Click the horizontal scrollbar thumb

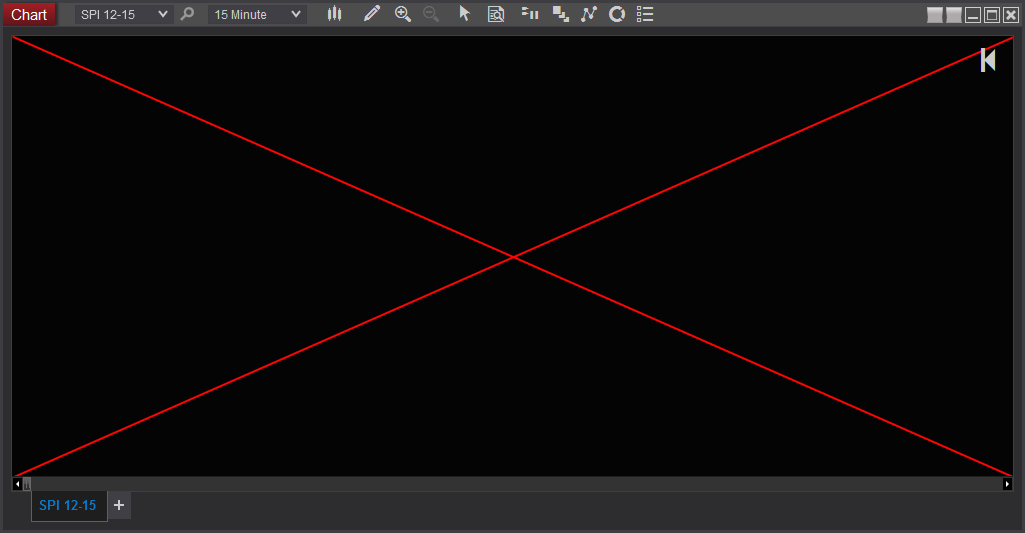point(27,484)
